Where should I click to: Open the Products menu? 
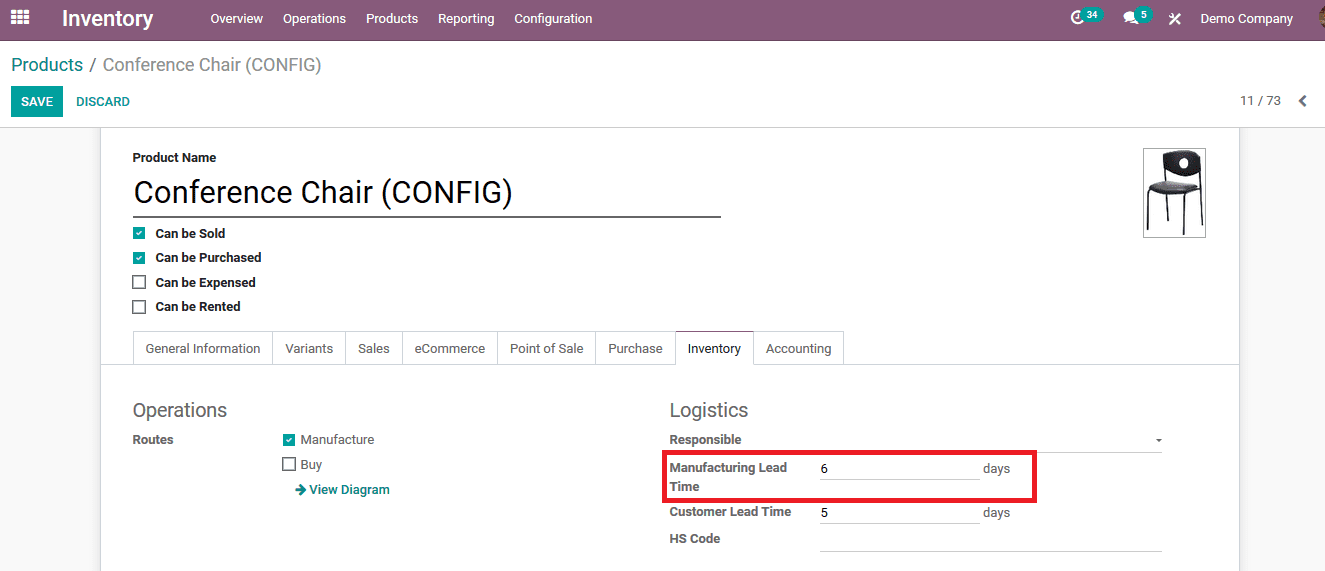click(x=392, y=19)
